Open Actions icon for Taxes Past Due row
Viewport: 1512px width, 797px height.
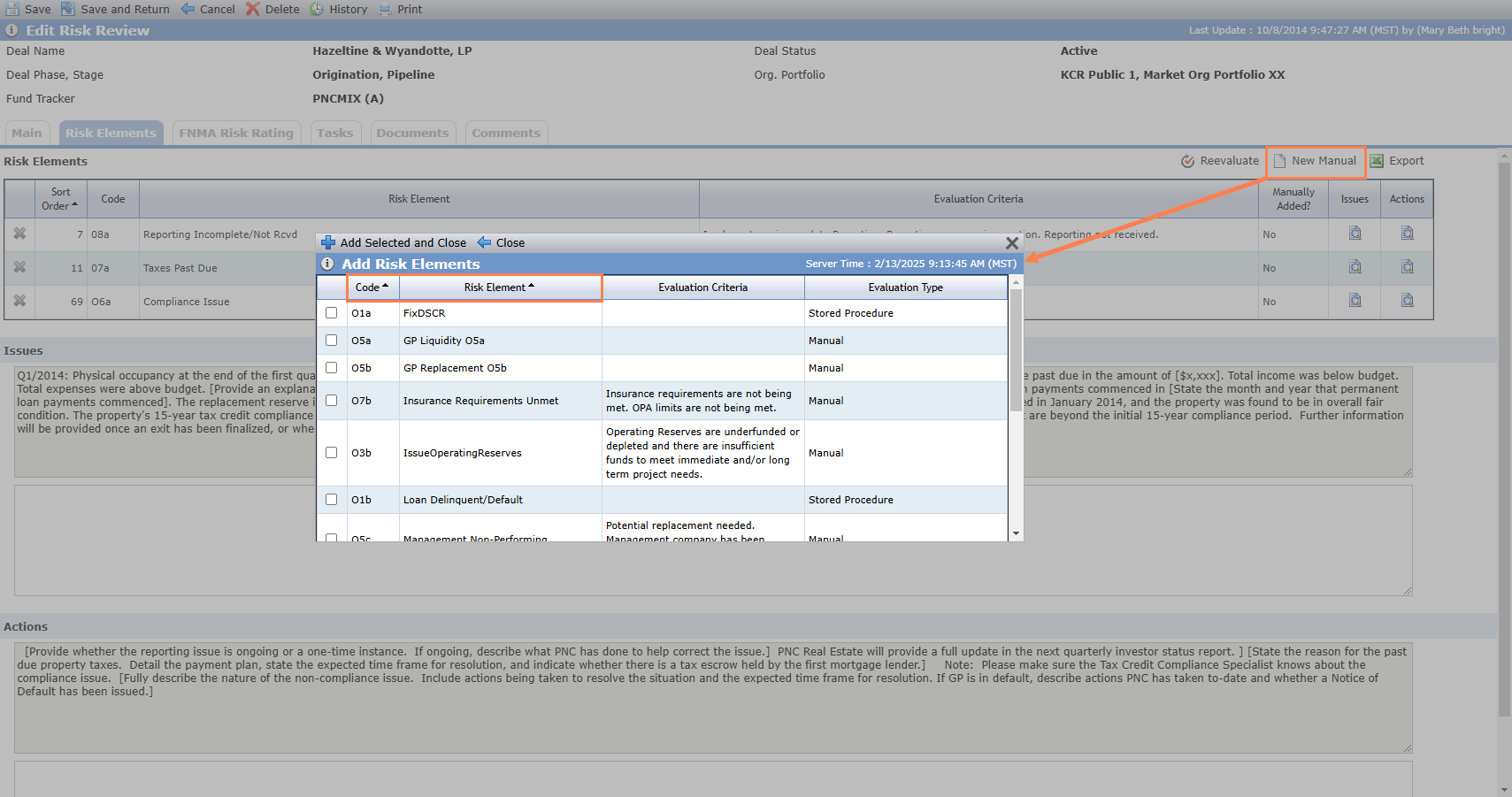click(1407, 267)
